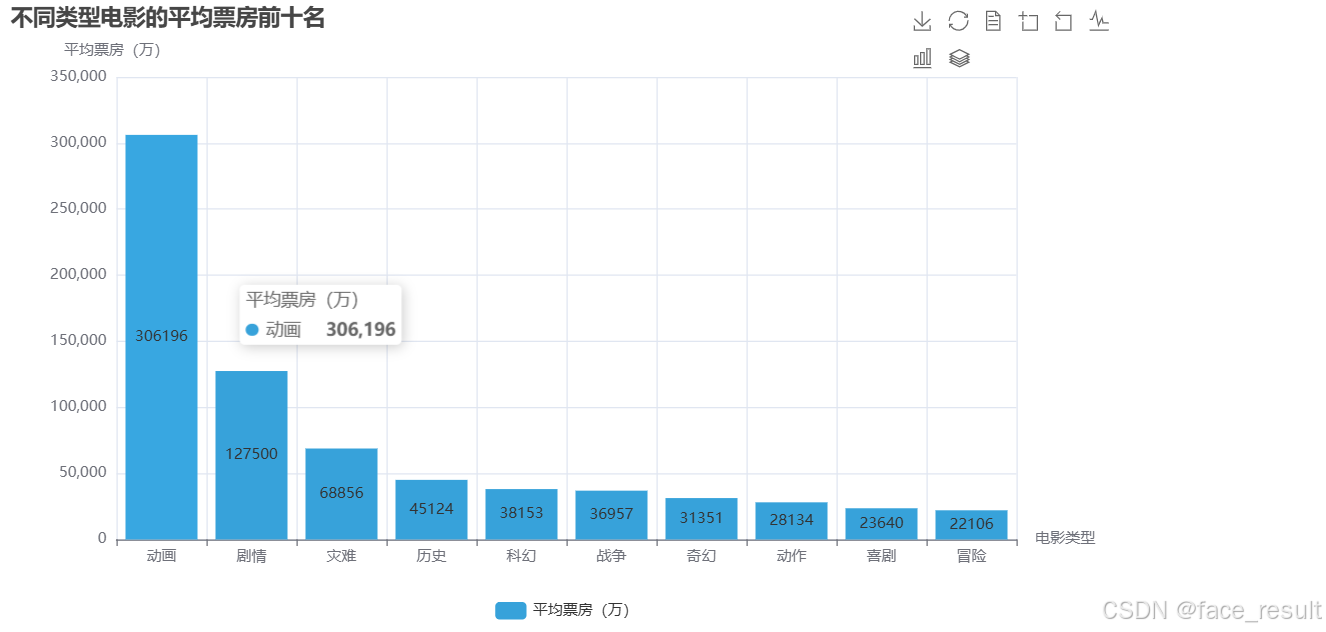Select the 灾难 bar in the chart
The width and height of the screenshot is (1326, 632).
pyautogui.click(x=341, y=494)
